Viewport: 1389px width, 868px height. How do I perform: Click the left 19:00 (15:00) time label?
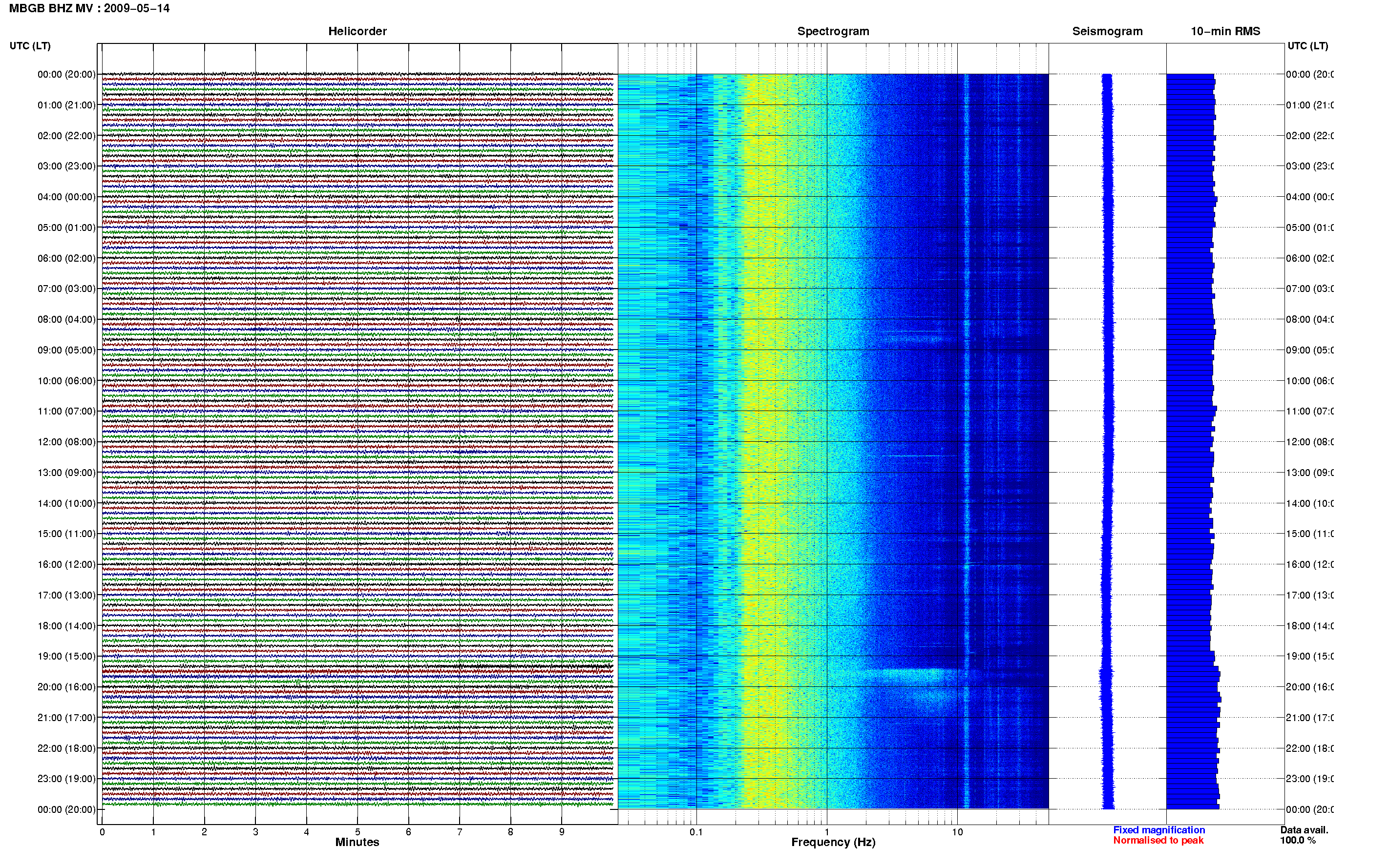click(x=66, y=656)
